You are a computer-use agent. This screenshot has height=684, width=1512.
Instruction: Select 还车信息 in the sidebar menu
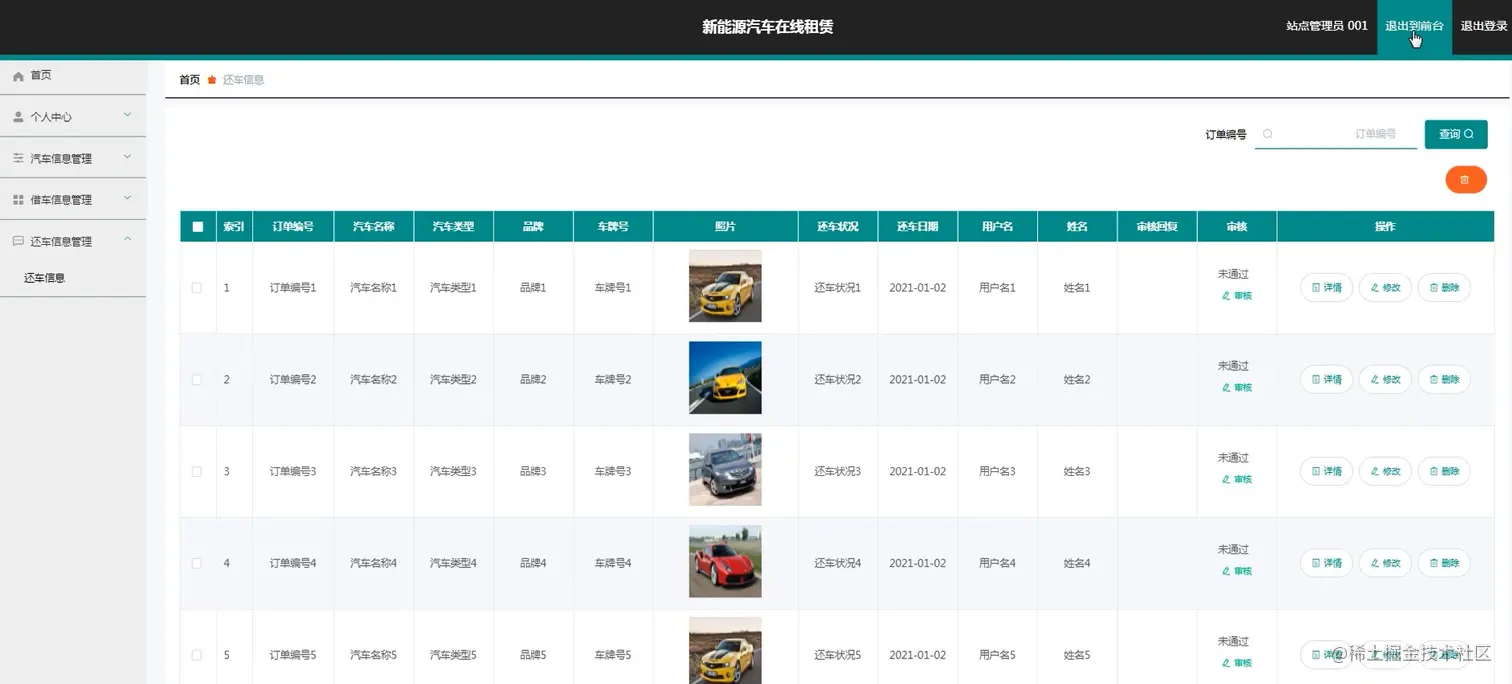(x=44, y=277)
